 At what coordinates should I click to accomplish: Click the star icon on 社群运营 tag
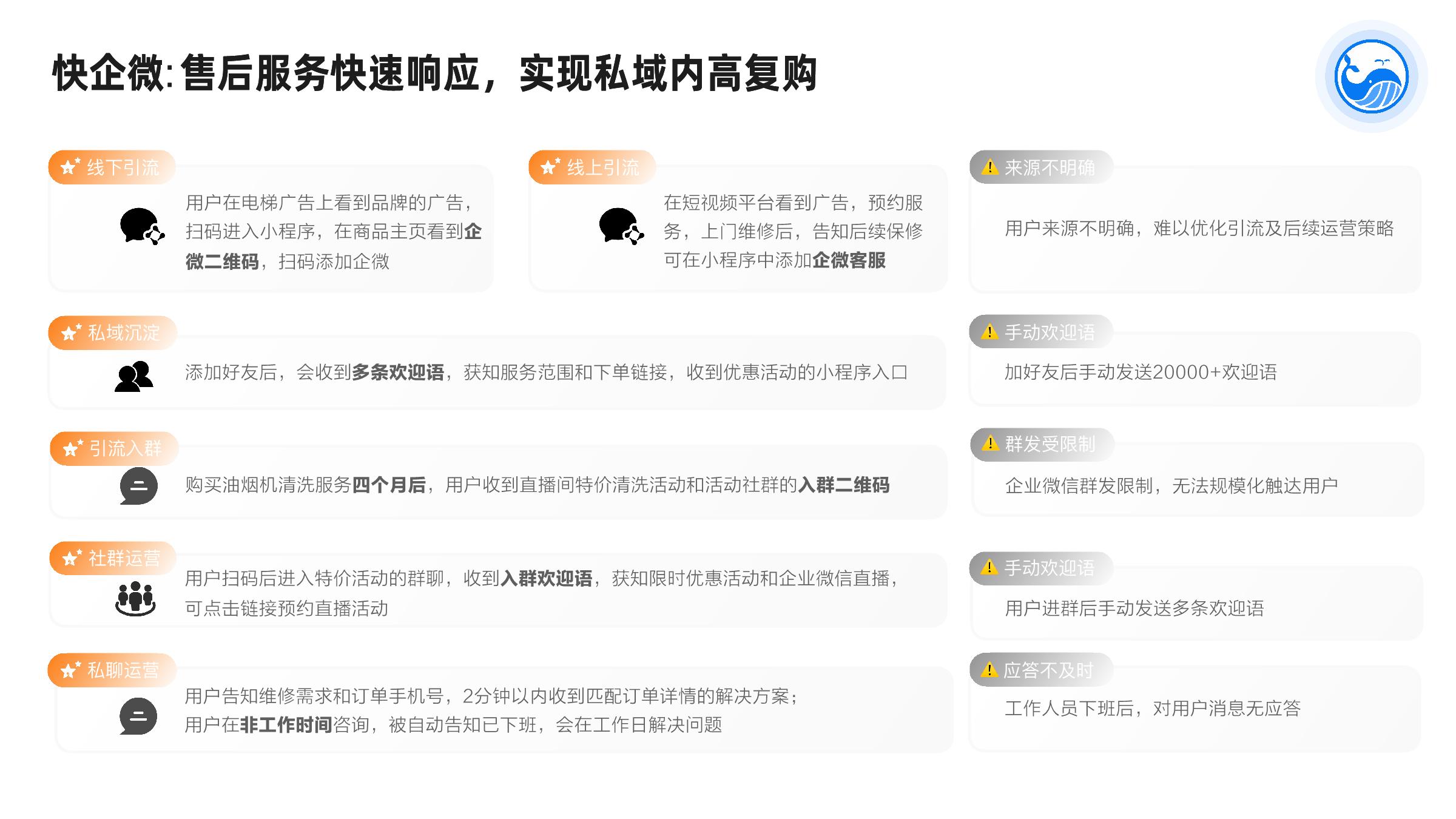coord(72,558)
